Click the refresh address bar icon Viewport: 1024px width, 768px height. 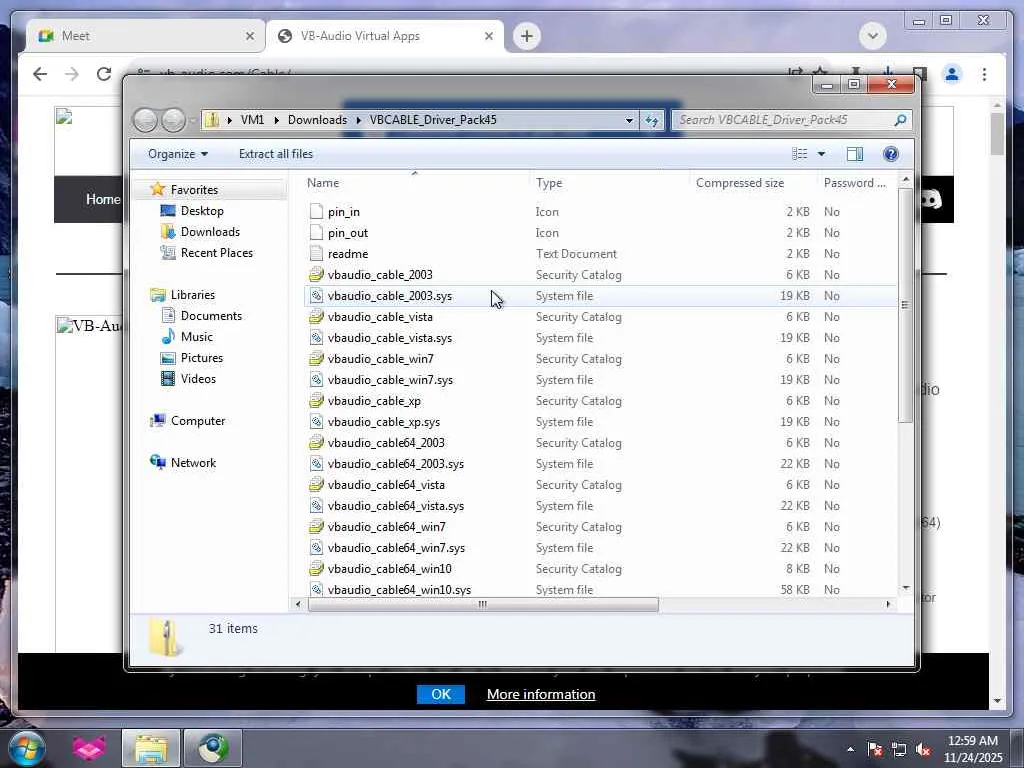coord(652,120)
